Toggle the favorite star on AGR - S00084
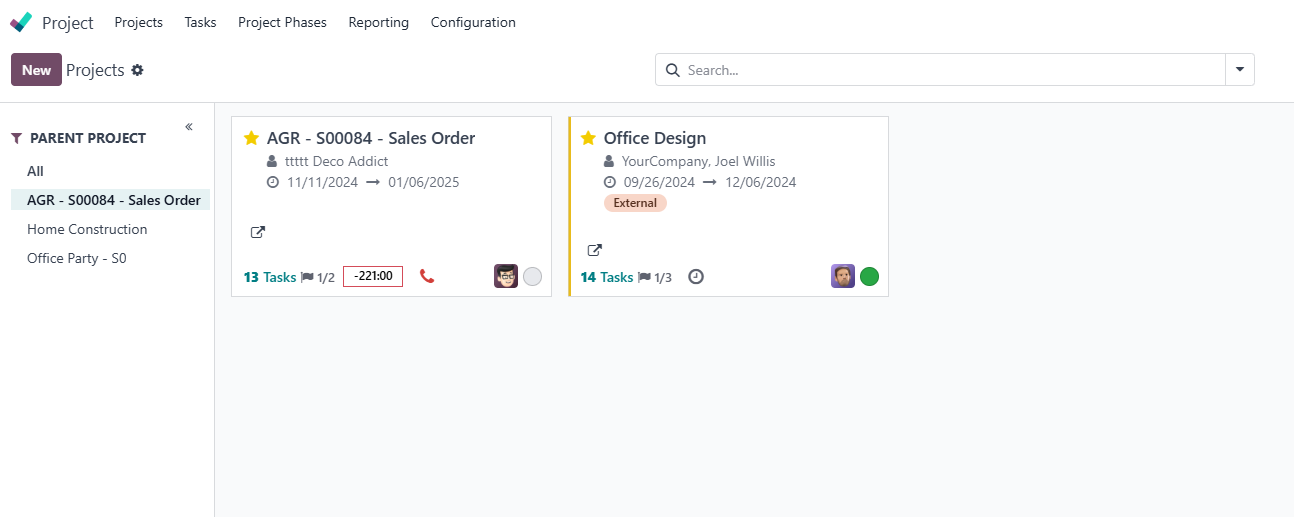Image resolution: width=1294 pixels, height=517 pixels. click(252, 138)
